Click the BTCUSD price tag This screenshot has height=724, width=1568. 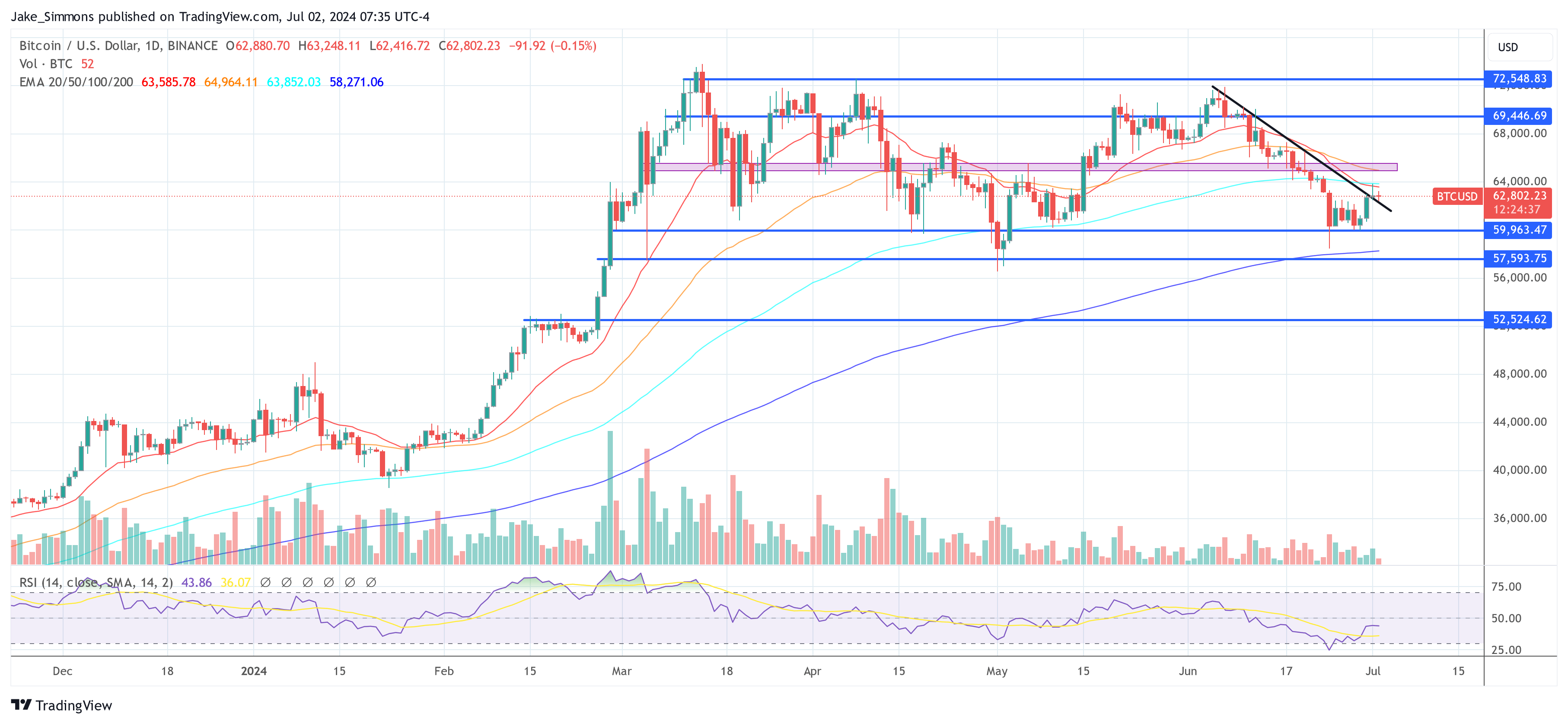[1456, 197]
